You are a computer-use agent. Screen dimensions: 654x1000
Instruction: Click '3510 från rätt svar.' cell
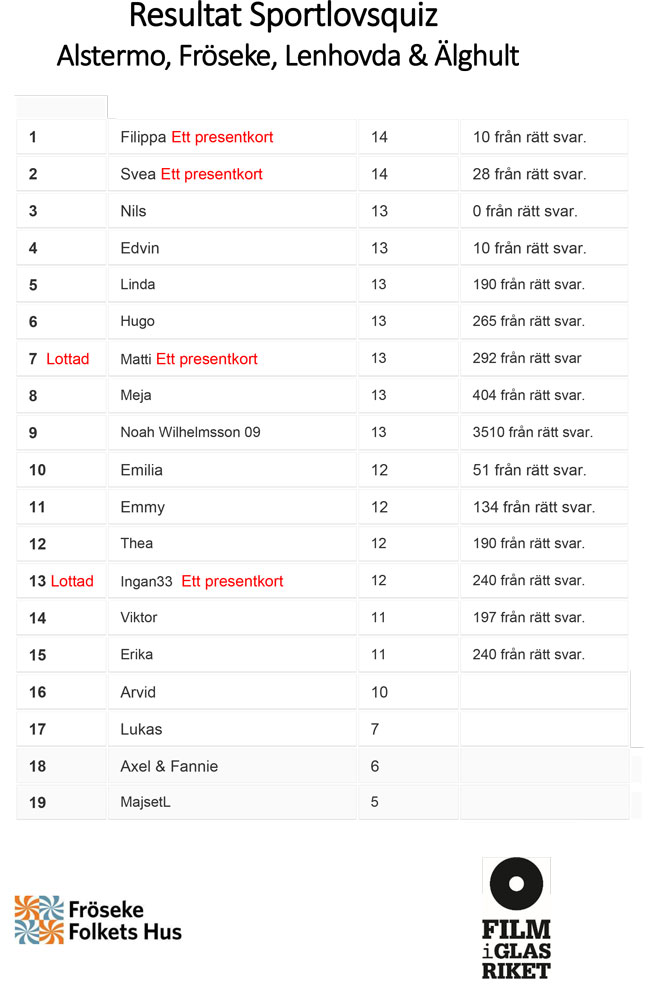click(532, 433)
